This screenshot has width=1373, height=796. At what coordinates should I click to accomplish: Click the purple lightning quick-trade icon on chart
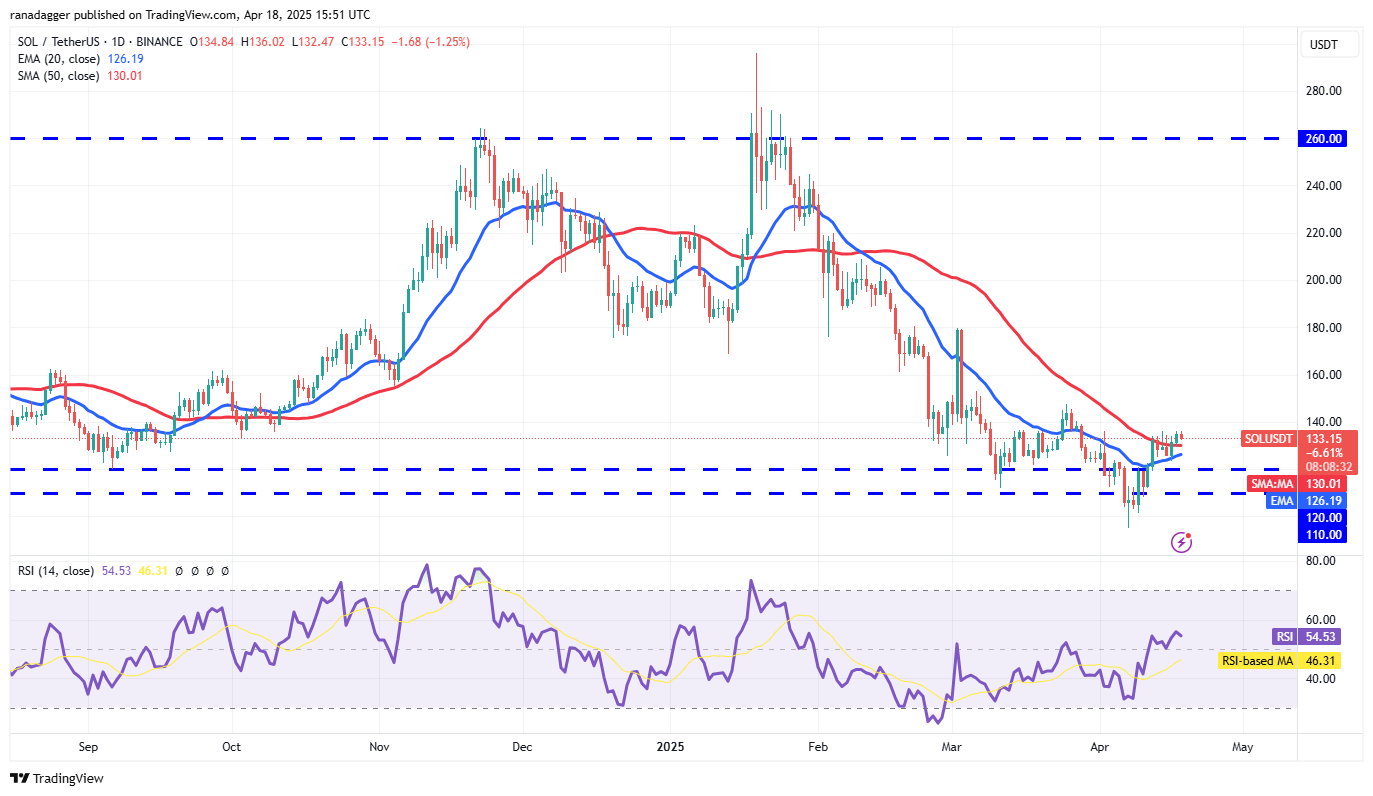click(x=1182, y=542)
